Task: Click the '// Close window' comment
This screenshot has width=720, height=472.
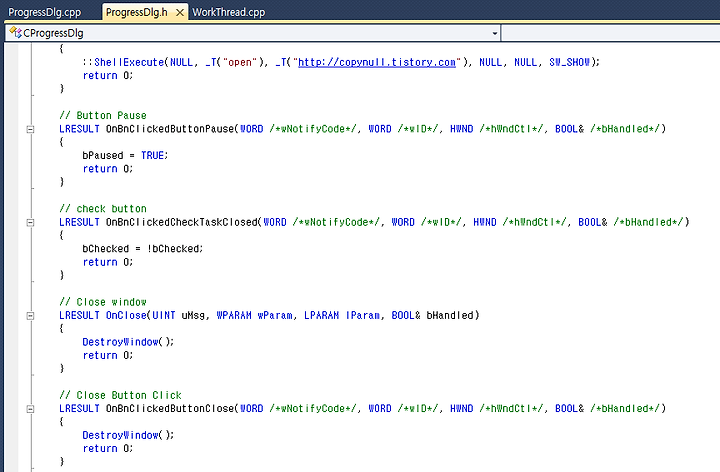Action: [103, 302]
